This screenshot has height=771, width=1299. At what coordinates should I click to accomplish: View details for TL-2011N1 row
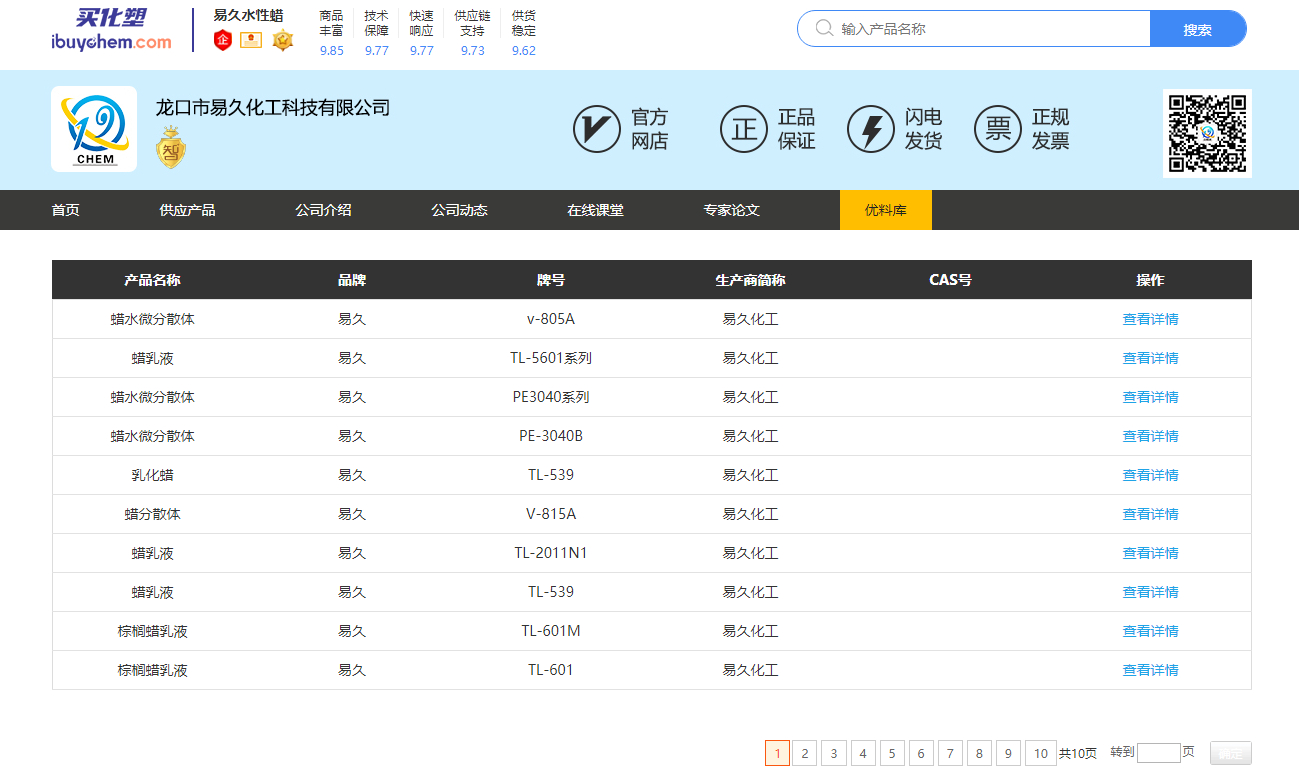pyautogui.click(x=1150, y=553)
